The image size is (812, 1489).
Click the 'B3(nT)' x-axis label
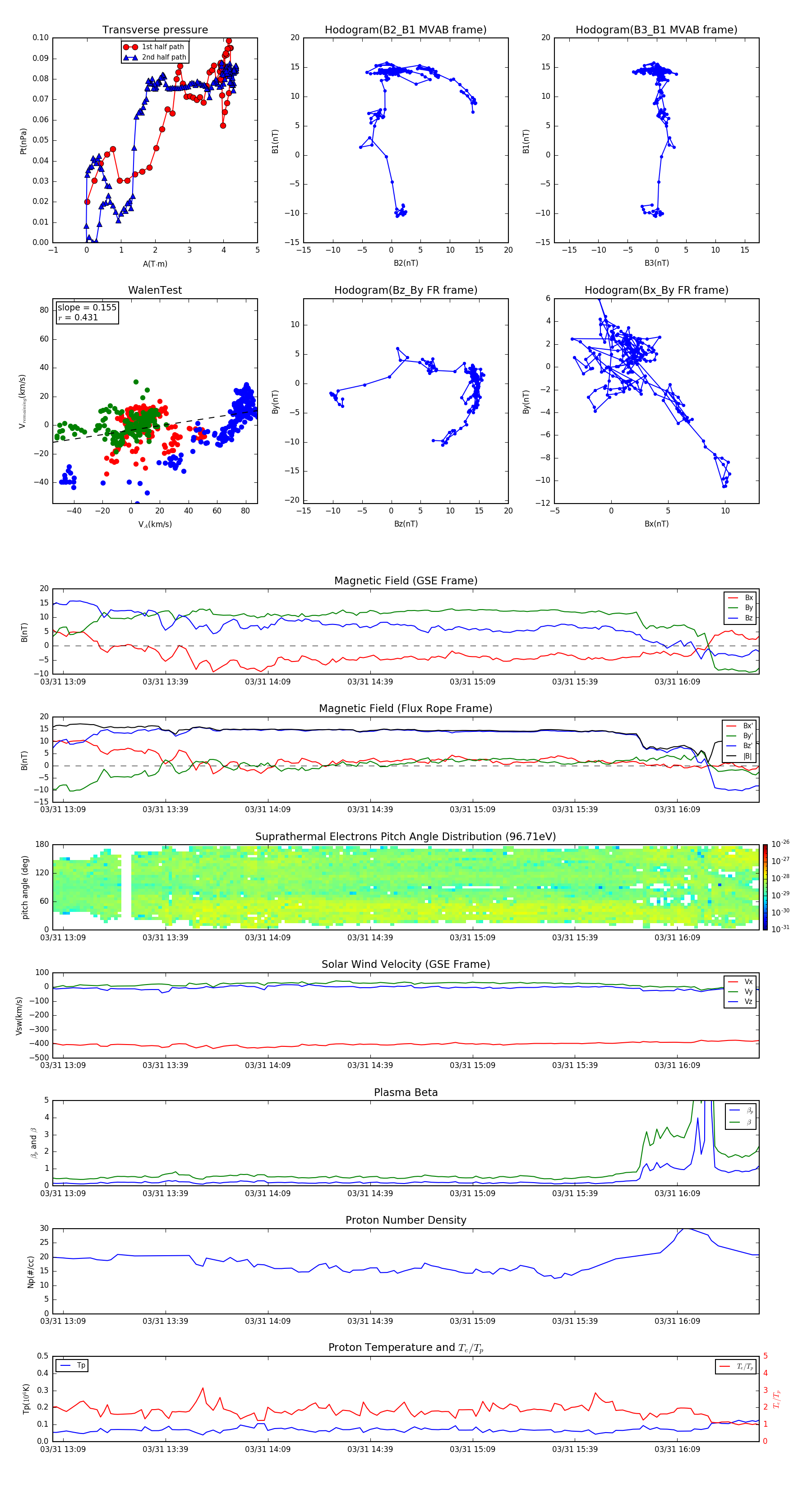click(656, 263)
